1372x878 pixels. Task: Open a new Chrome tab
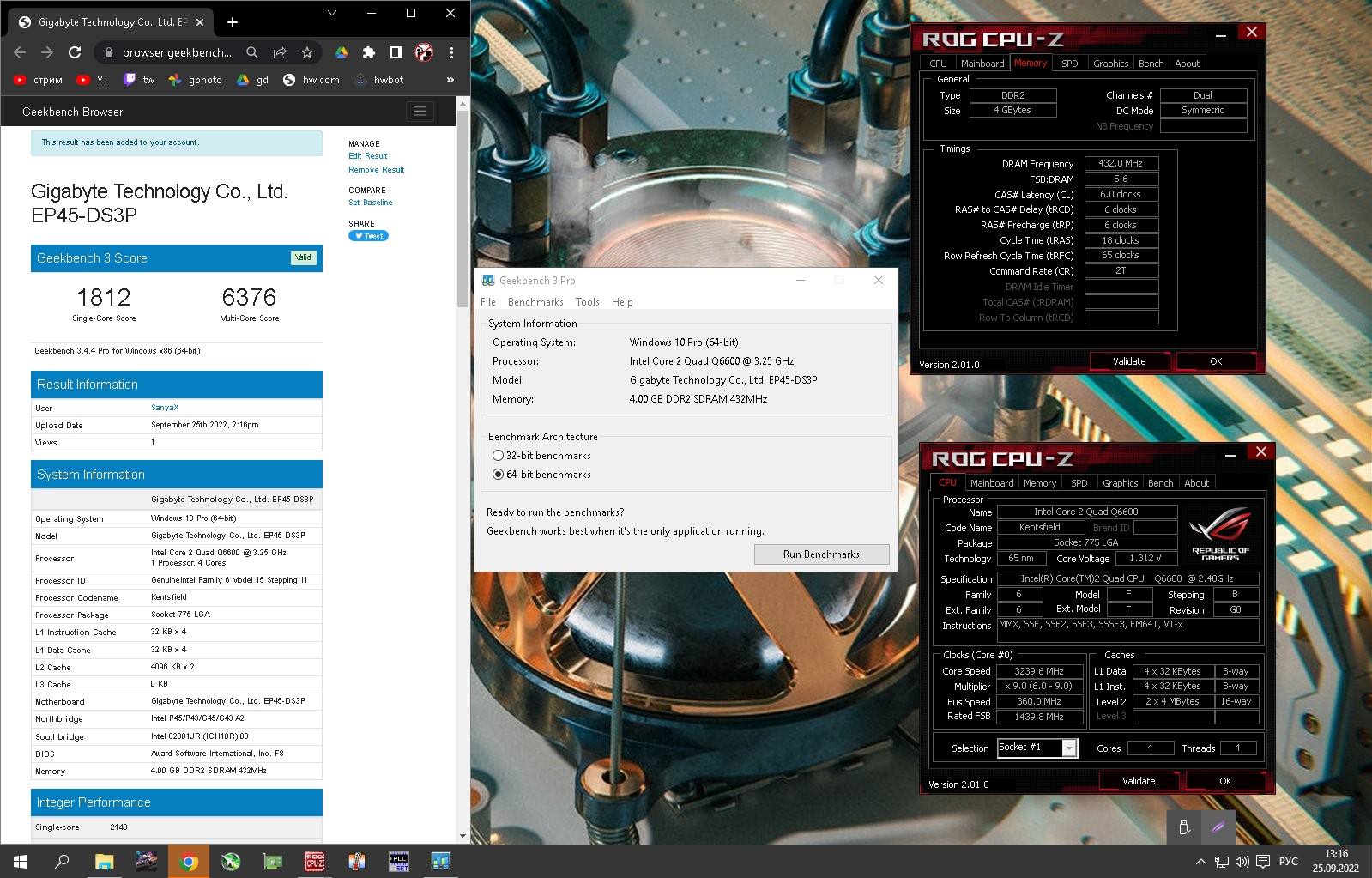pos(233,22)
